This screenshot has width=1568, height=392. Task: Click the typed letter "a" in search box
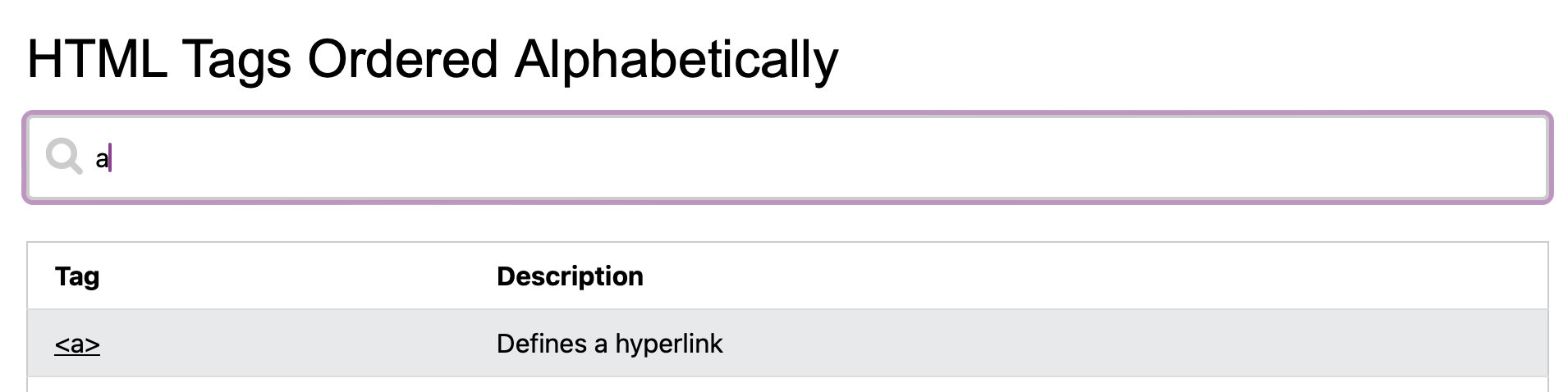coord(101,158)
